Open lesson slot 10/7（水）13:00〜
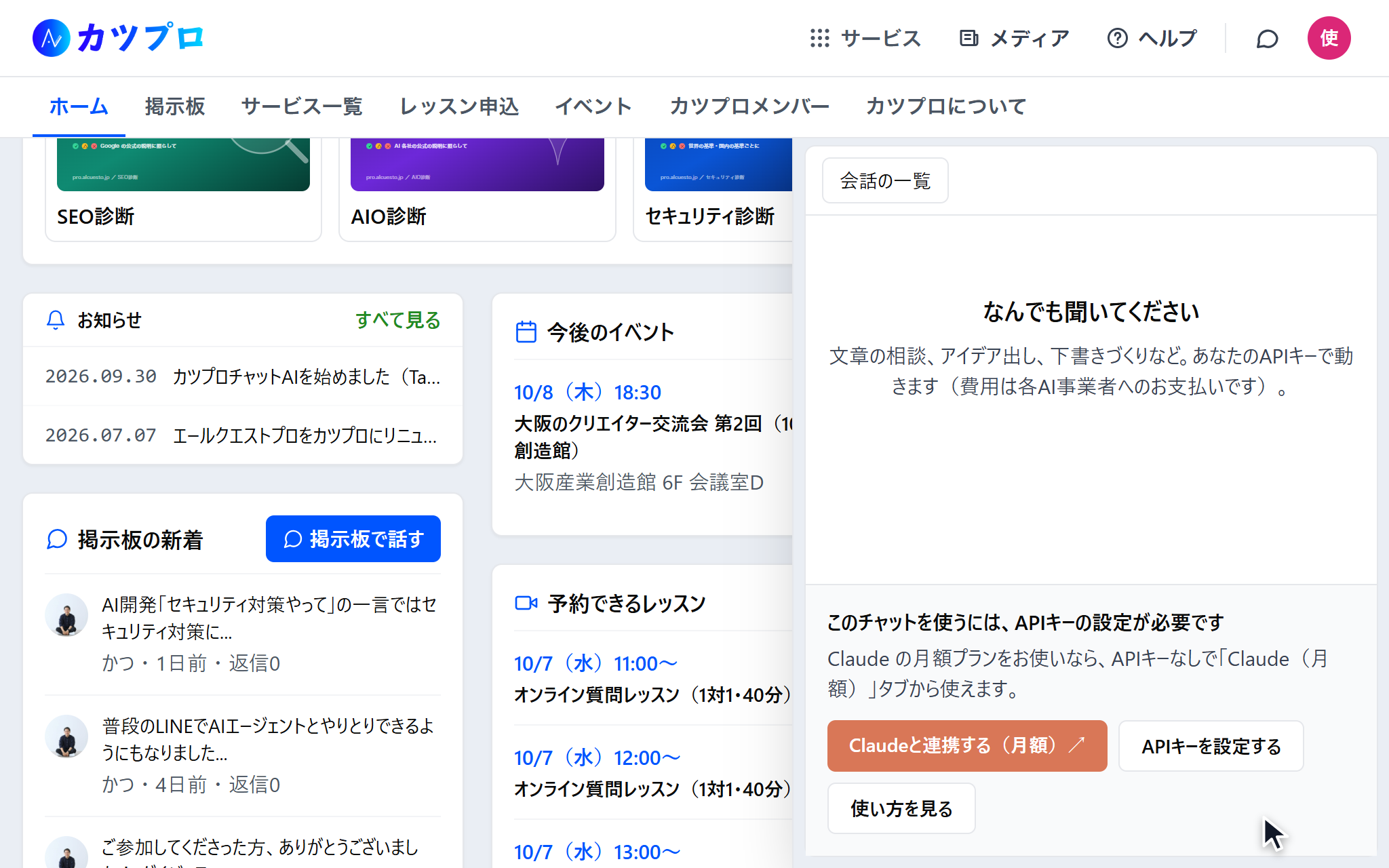This screenshot has height=868, width=1389. pos(597,852)
